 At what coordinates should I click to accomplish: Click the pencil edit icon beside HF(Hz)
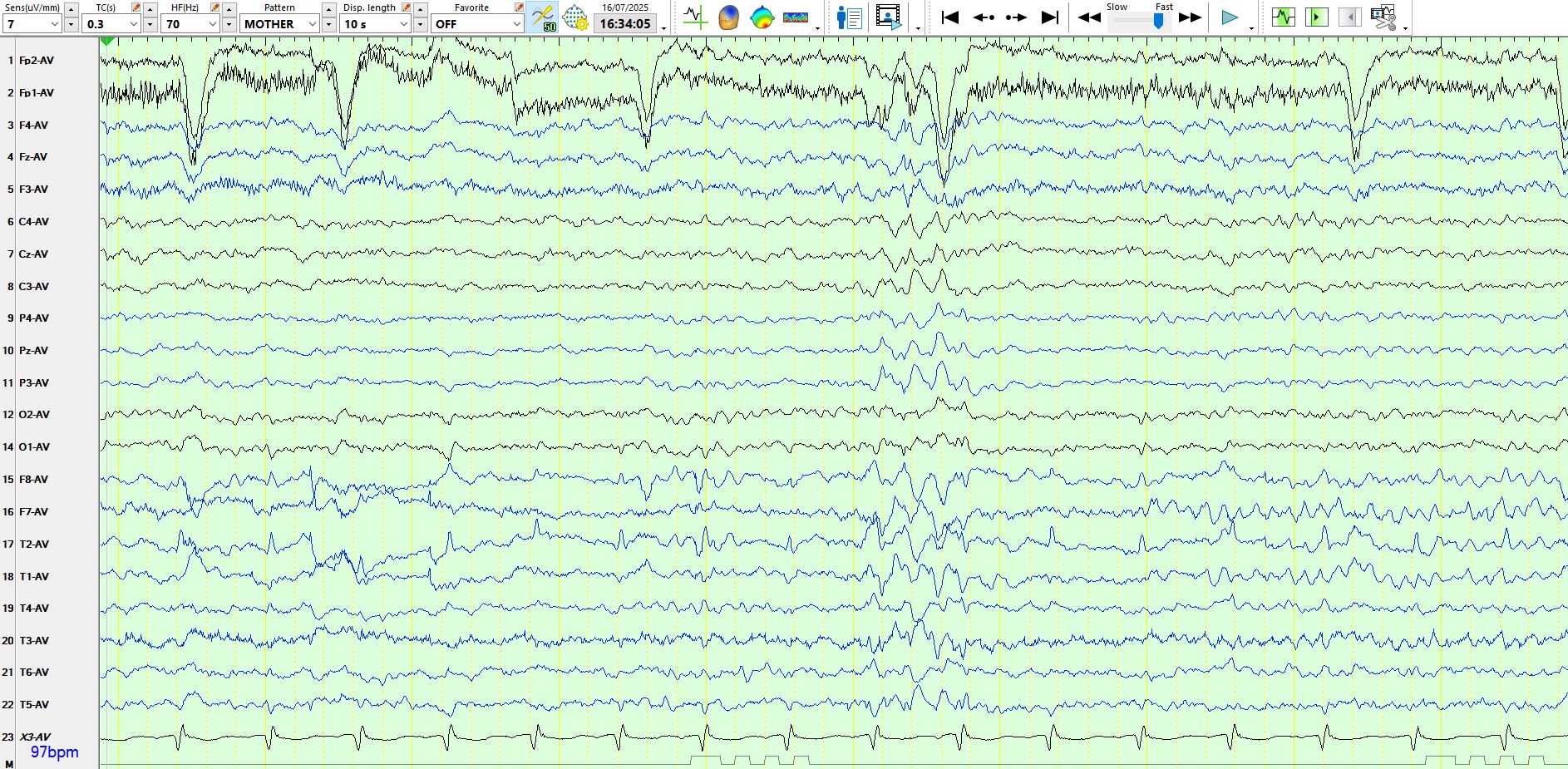[x=215, y=7]
